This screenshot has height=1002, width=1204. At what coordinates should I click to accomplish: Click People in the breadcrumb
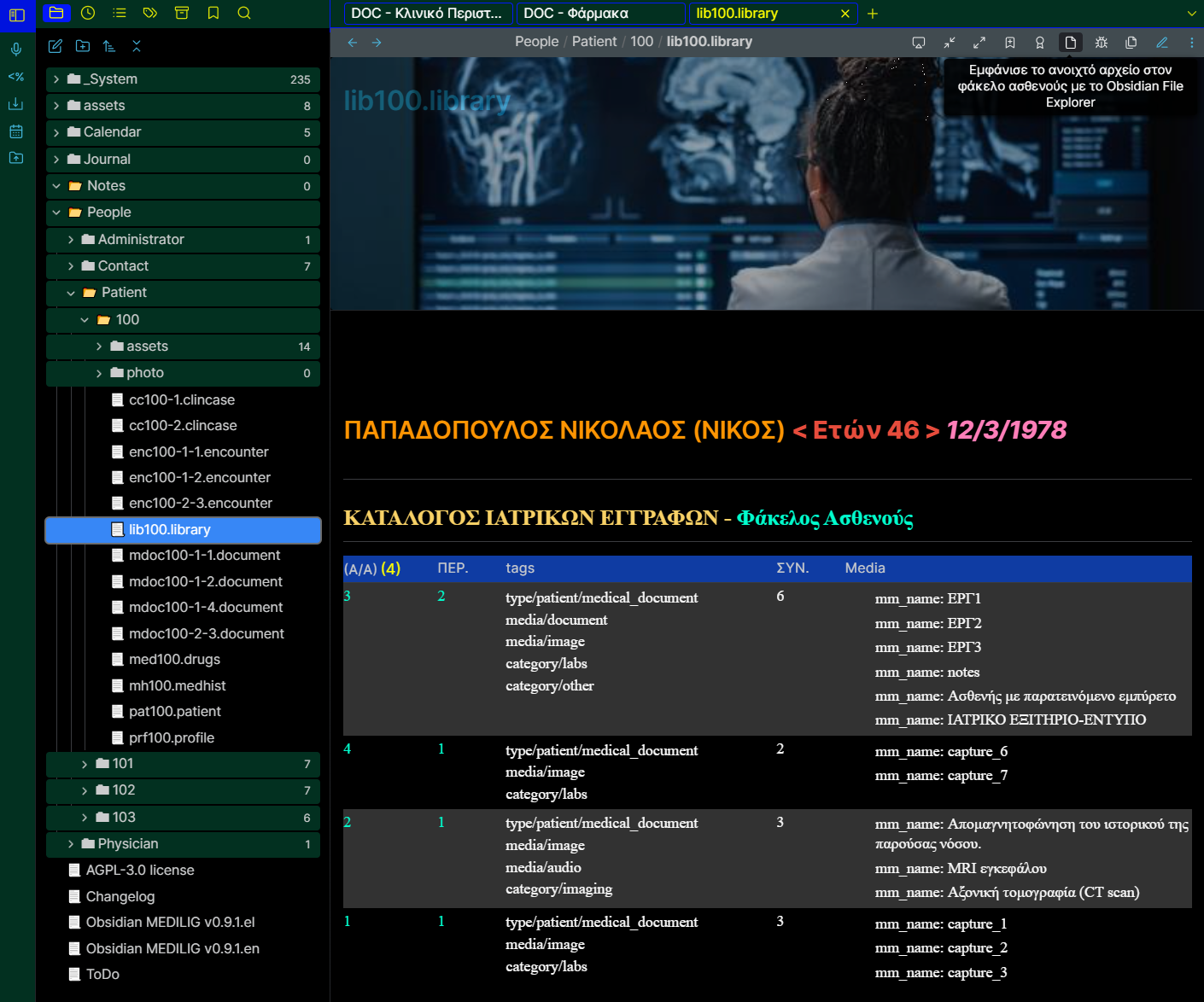(536, 42)
